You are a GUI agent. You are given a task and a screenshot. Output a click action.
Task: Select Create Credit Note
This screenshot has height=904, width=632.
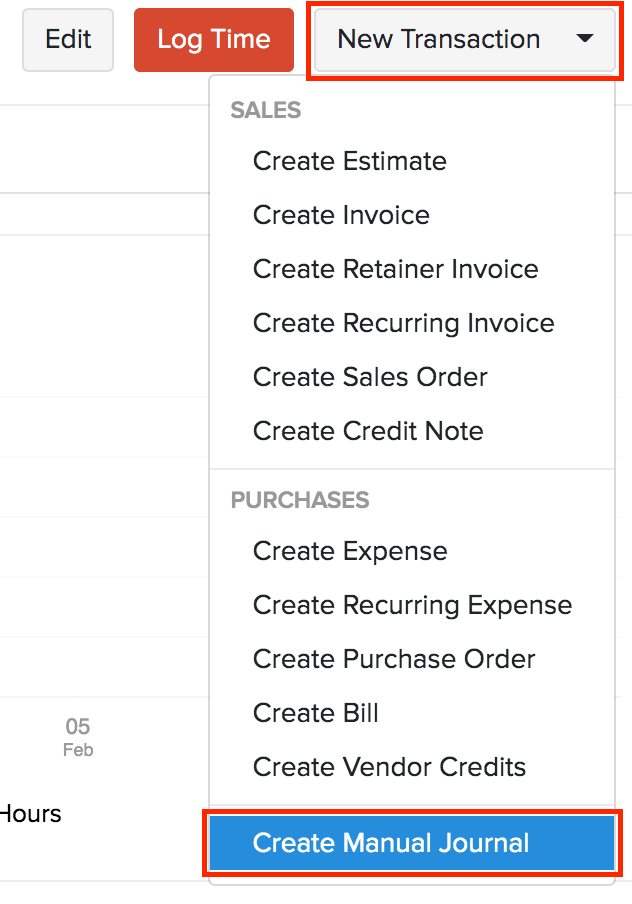(x=368, y=431)
